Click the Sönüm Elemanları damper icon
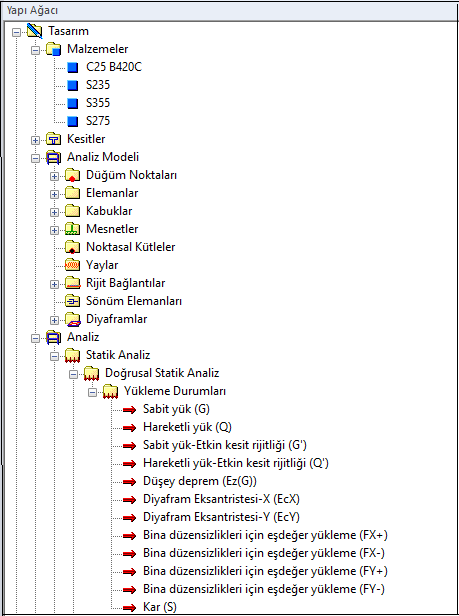Image resolution: width=459 pixels, height=616 pixels. coord(72,301)
